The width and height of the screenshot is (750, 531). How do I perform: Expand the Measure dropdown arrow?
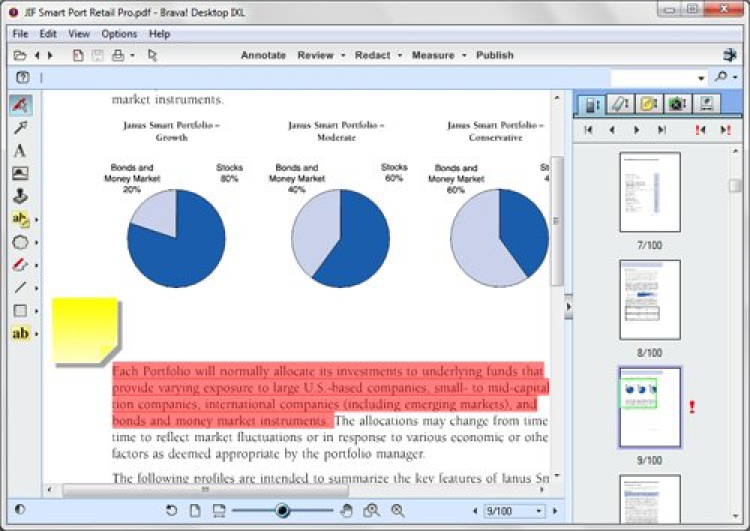tap(464, 55)
